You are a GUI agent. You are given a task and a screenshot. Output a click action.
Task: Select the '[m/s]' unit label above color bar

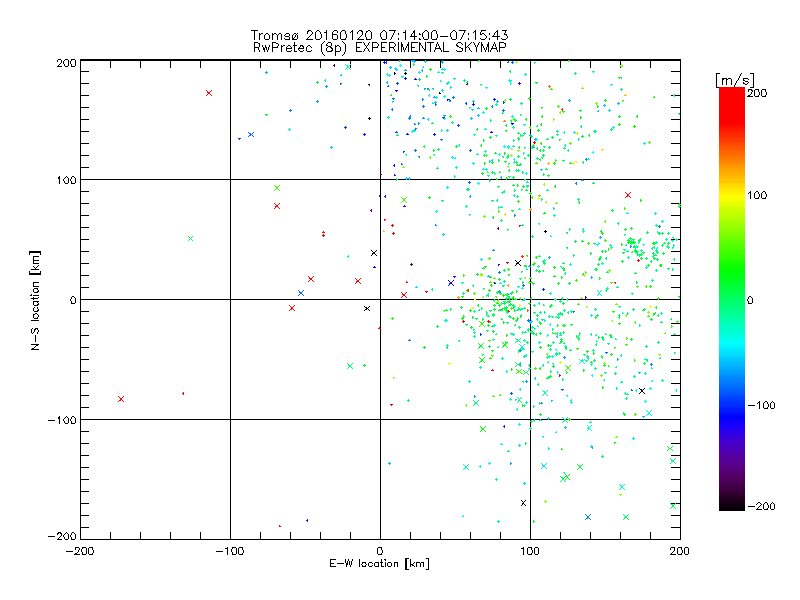(735, 81)
